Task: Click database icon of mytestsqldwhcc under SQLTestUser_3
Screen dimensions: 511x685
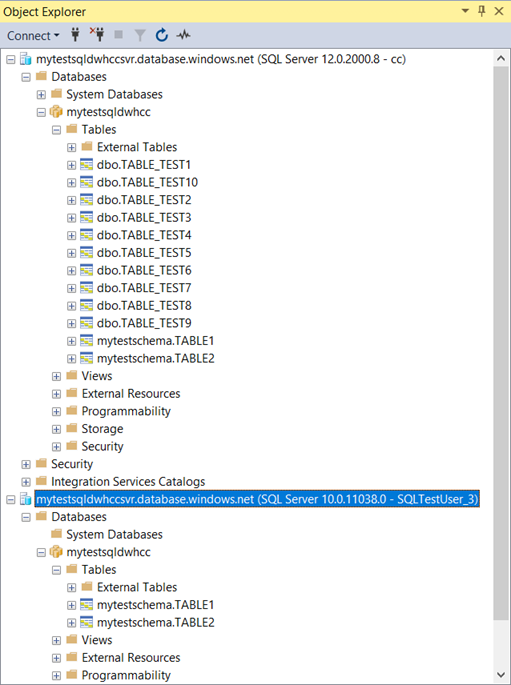Action: click(56, 552)
